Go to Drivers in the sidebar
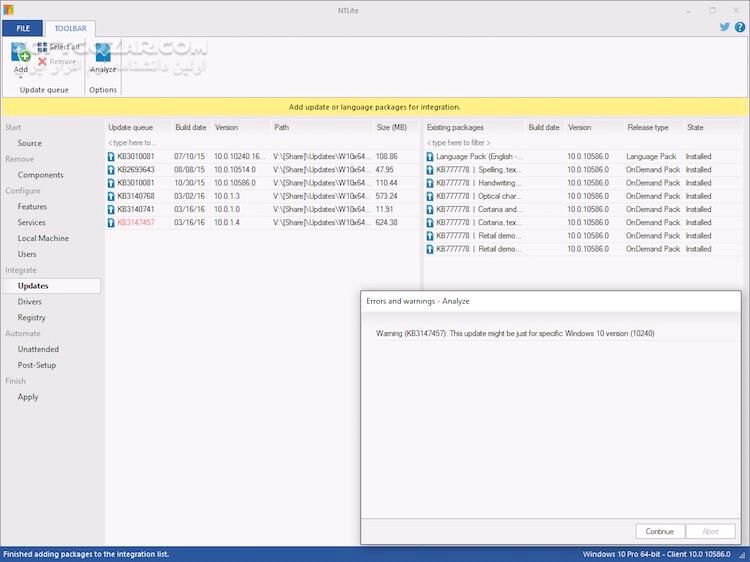This screenshot has width=750, height=562. 30,302
